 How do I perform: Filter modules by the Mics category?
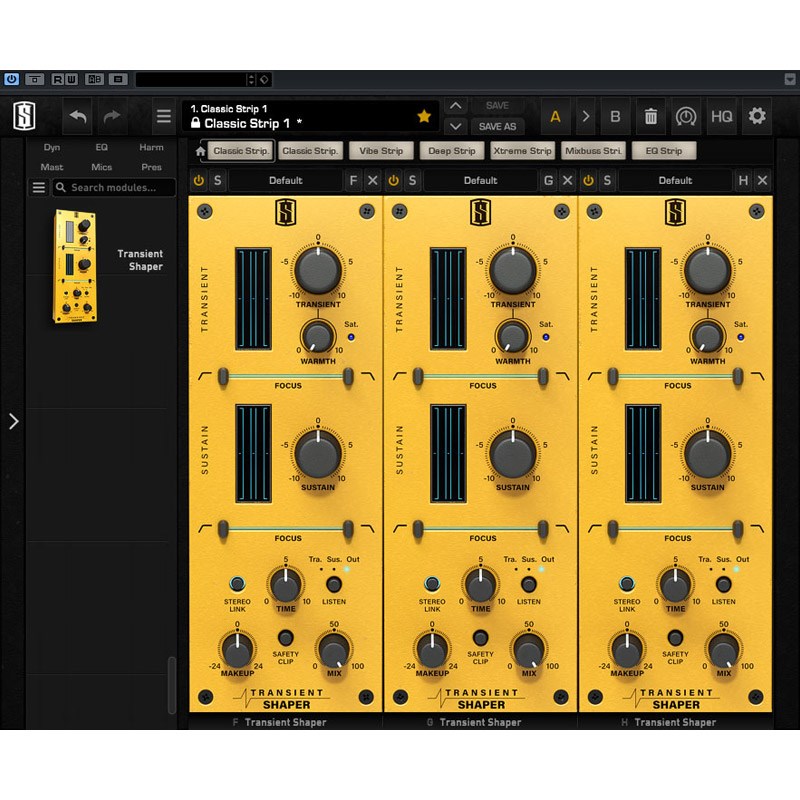102,167
